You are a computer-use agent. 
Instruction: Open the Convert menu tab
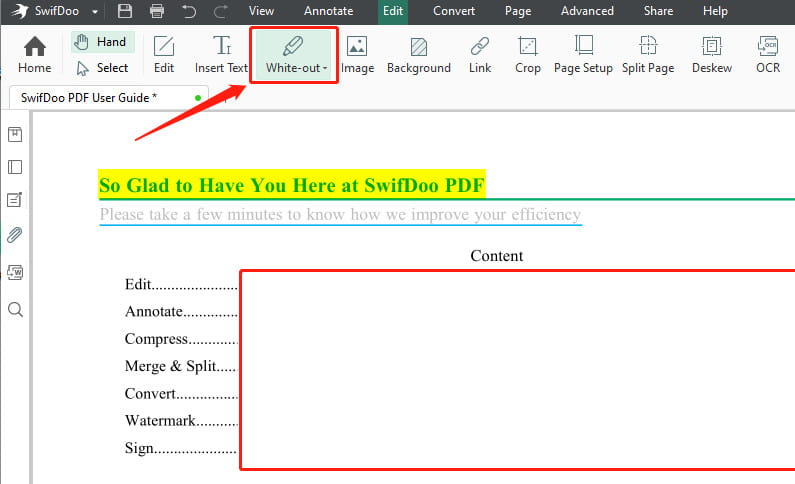click(454, 11)
